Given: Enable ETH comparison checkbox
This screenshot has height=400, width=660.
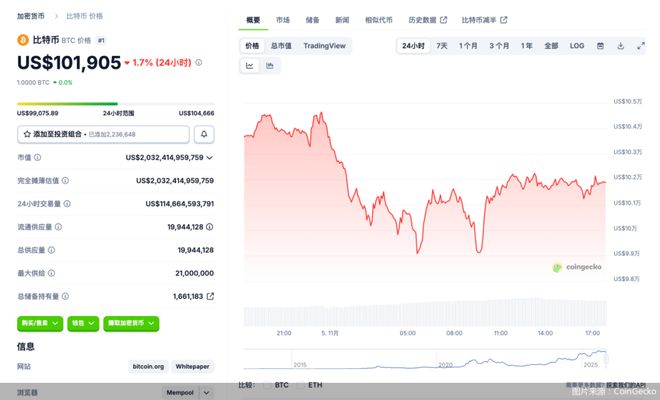Looking at the screenshot, I should [302, 384].
